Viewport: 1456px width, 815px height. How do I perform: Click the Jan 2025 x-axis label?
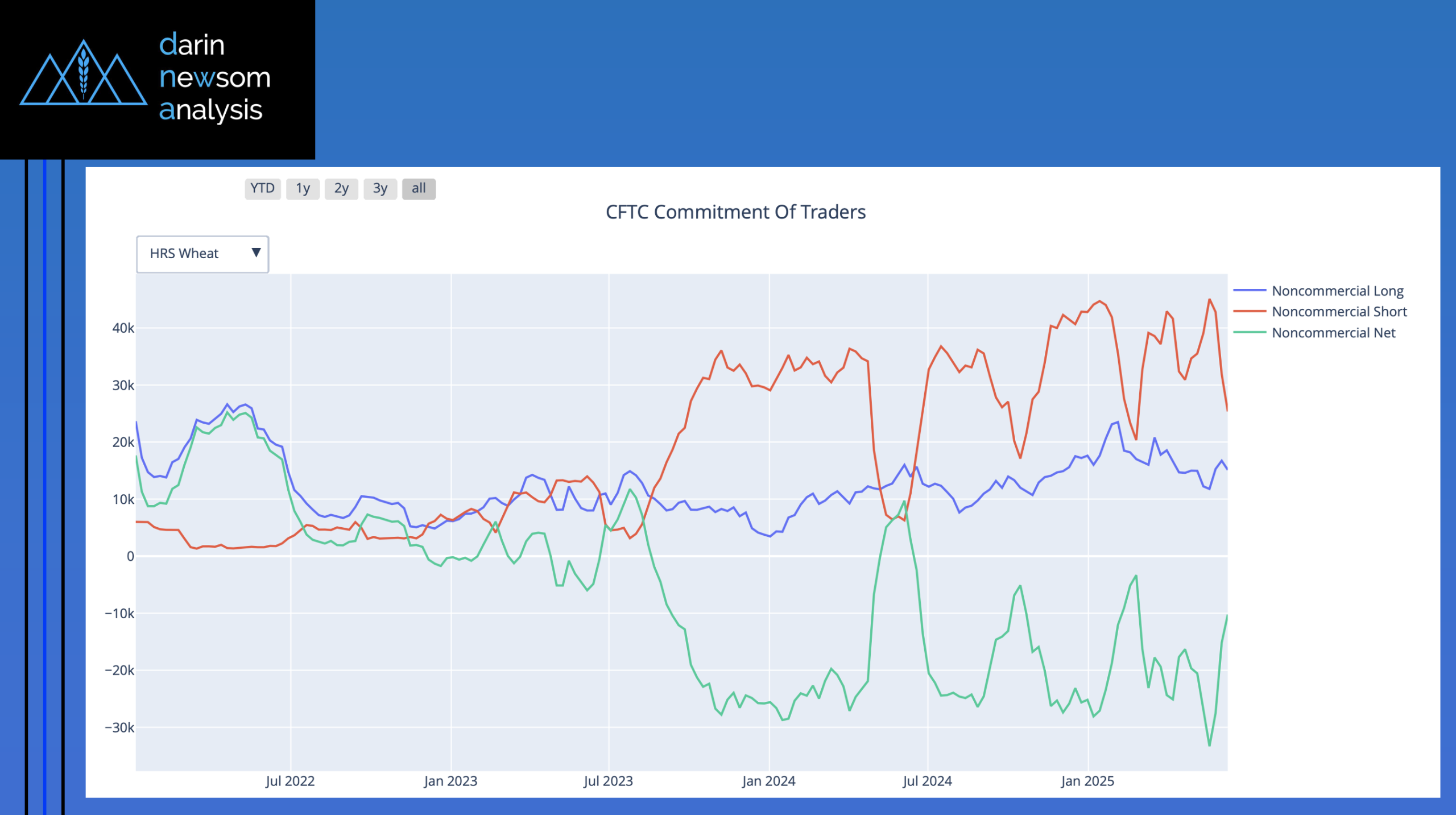(x=1087, y=781)
